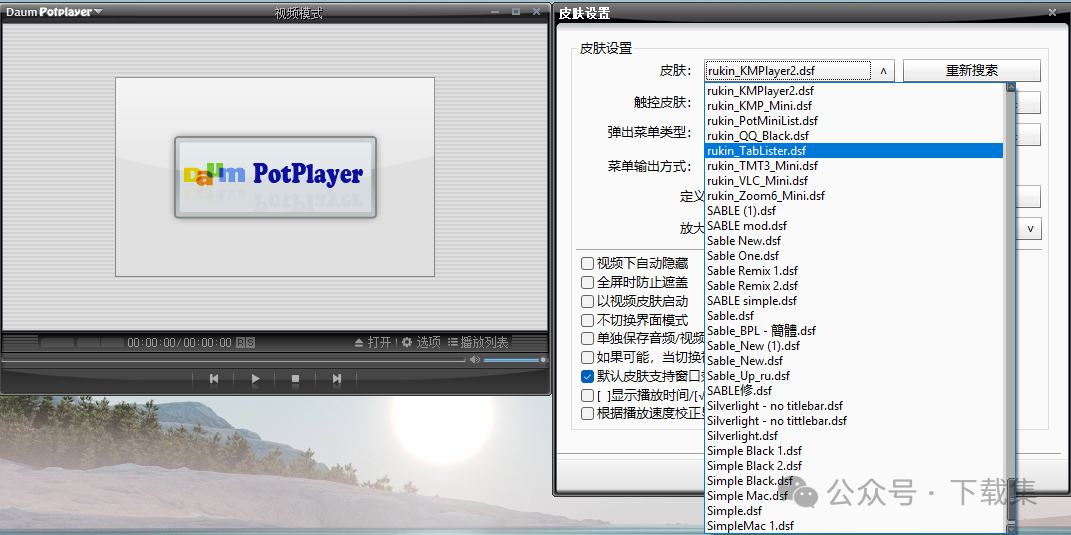Viewport: 1071px width, 535px height.
Task: Stop playback in PotPlayer
Action: pyautogui.click(x=296, y=378)
